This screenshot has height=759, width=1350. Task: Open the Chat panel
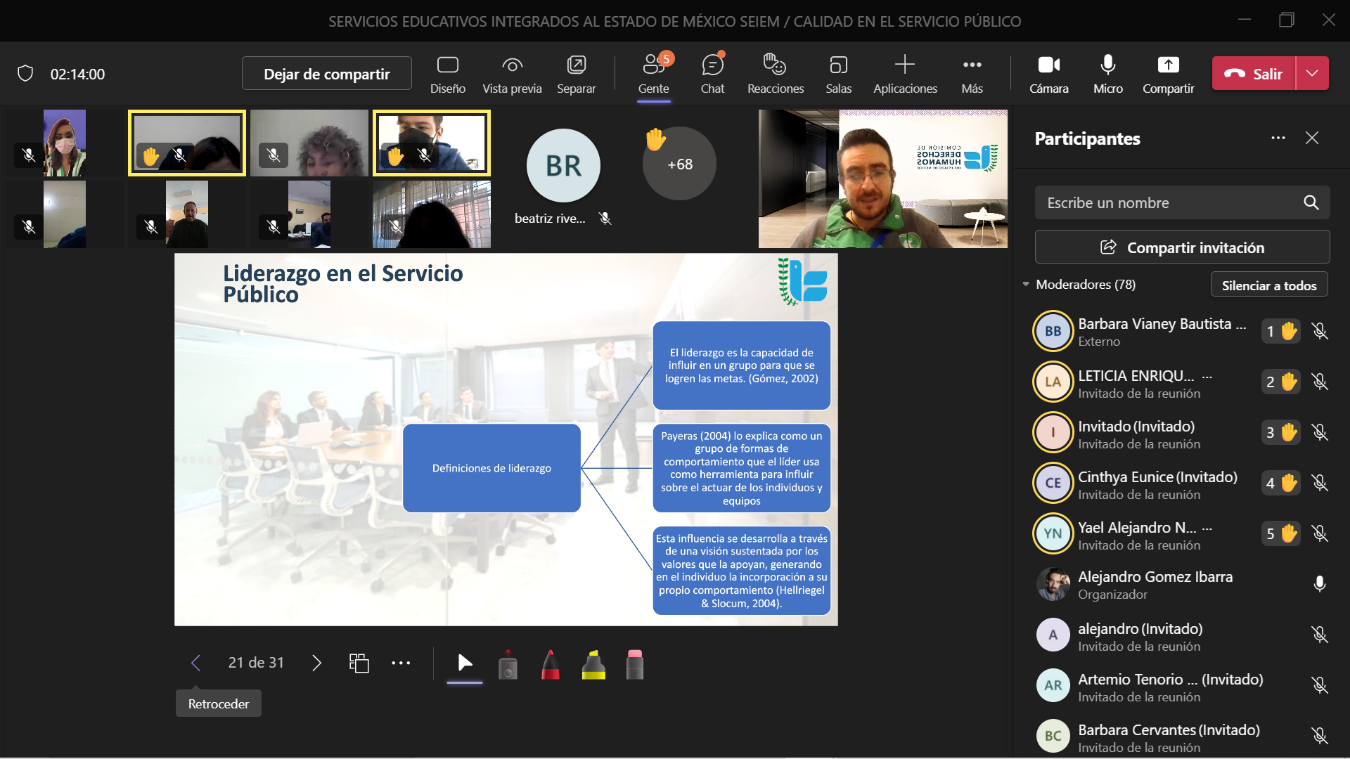pyautogui.click(x=712, y=73)
